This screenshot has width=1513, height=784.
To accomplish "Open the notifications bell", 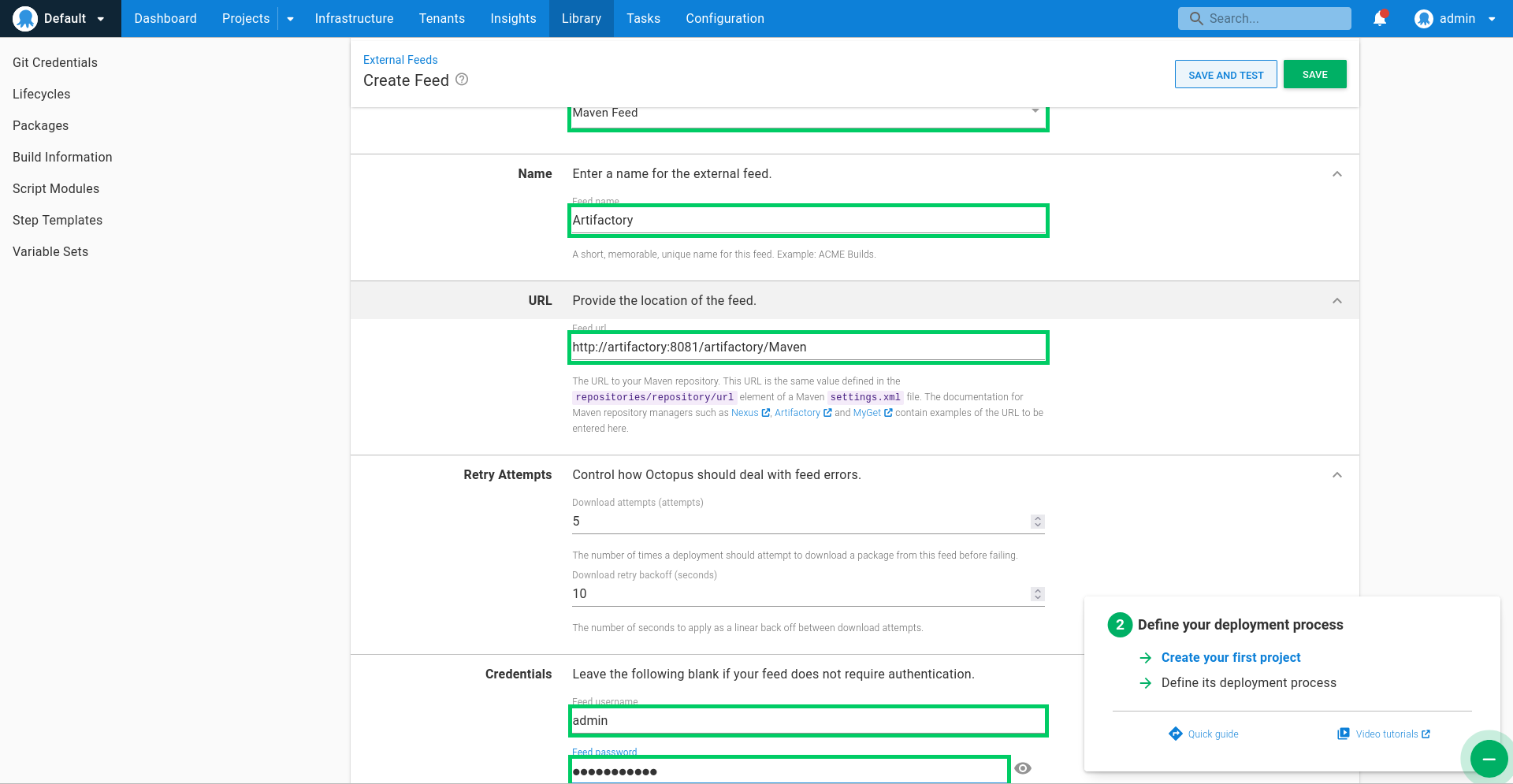I will (x=1380, y=18).
